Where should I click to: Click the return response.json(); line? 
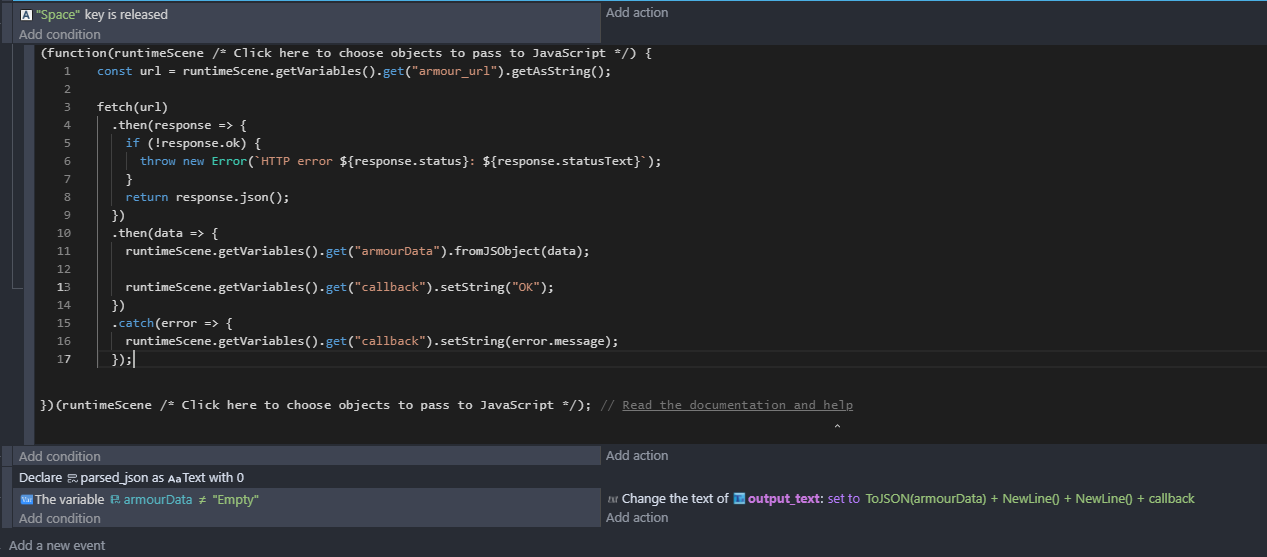tap(207, 197)
